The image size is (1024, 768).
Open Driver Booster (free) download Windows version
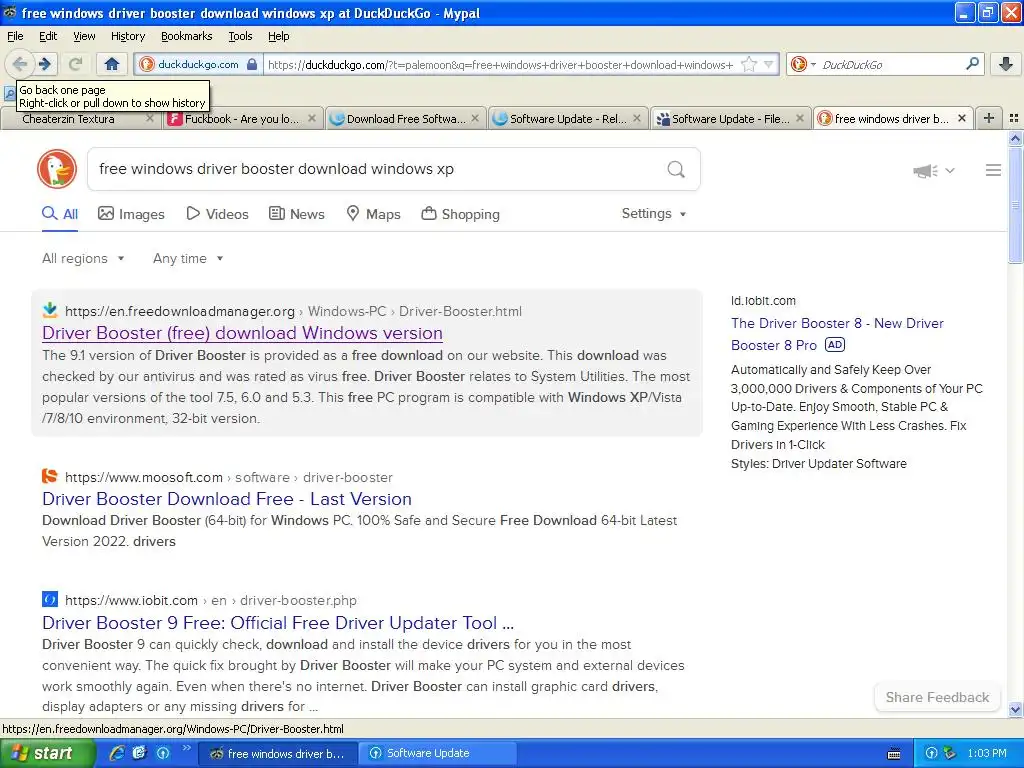[x=242, y=333]
